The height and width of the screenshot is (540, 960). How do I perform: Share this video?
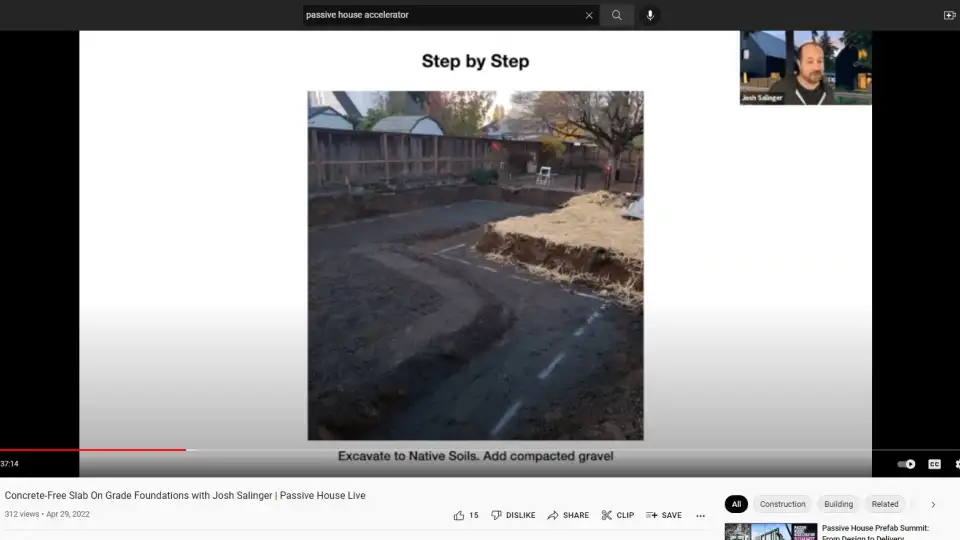click(567, 515)
